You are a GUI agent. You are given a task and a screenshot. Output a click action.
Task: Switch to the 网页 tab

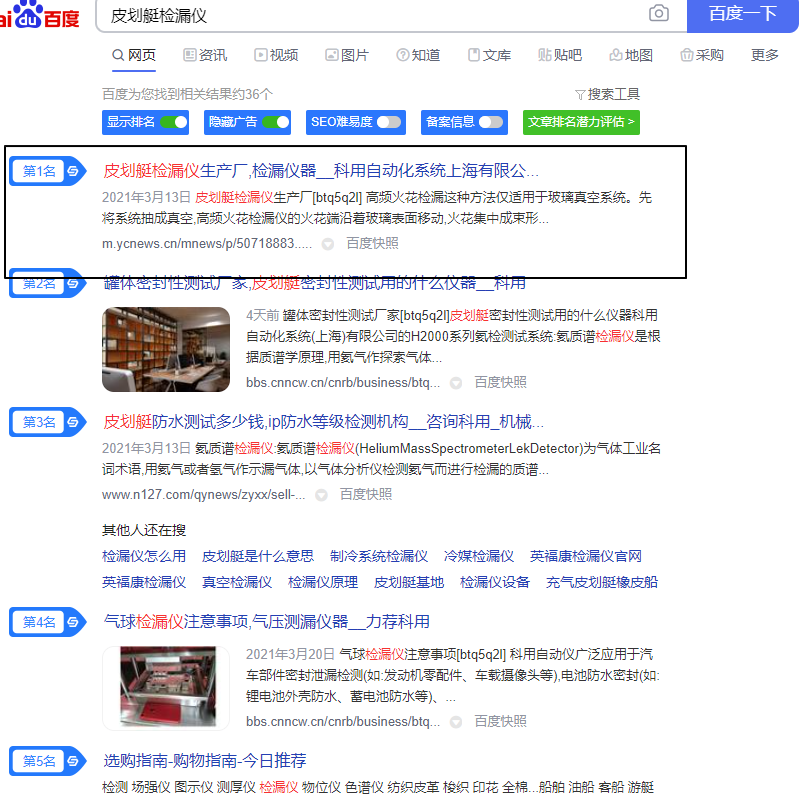(134, 55)
